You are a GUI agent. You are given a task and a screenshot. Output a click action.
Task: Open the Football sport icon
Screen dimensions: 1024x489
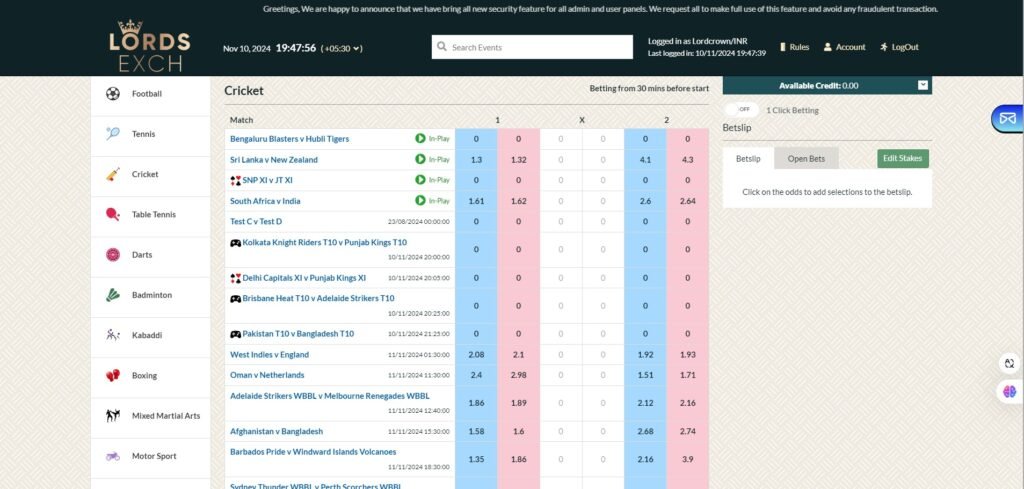tap(113, 94)
